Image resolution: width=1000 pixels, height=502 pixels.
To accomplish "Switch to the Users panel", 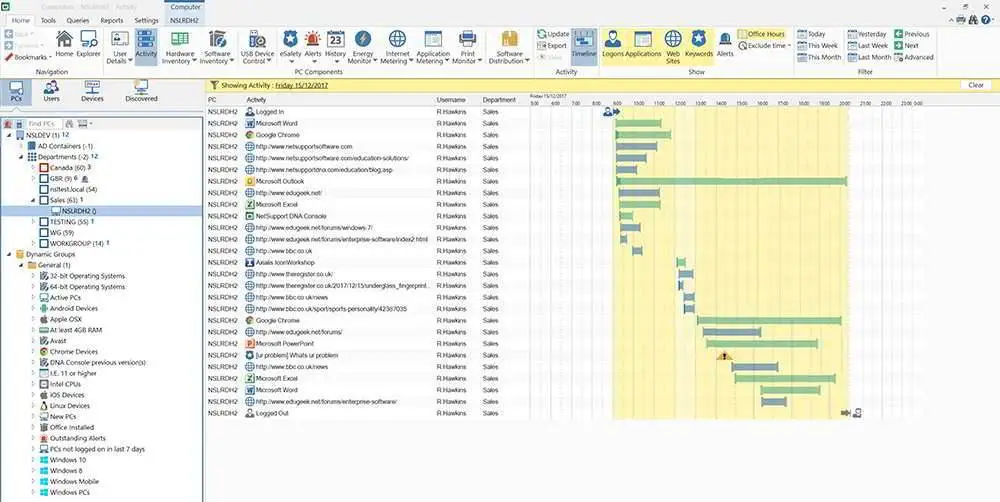I will coord(52,91).
